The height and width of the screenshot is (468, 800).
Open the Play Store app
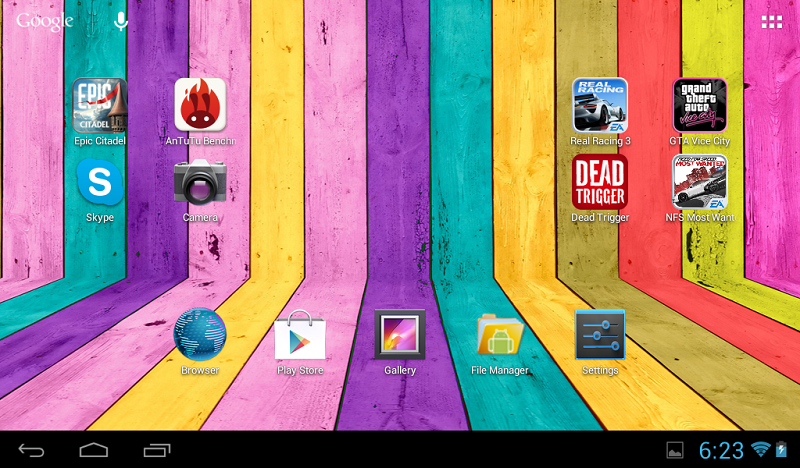pos(300,334)
